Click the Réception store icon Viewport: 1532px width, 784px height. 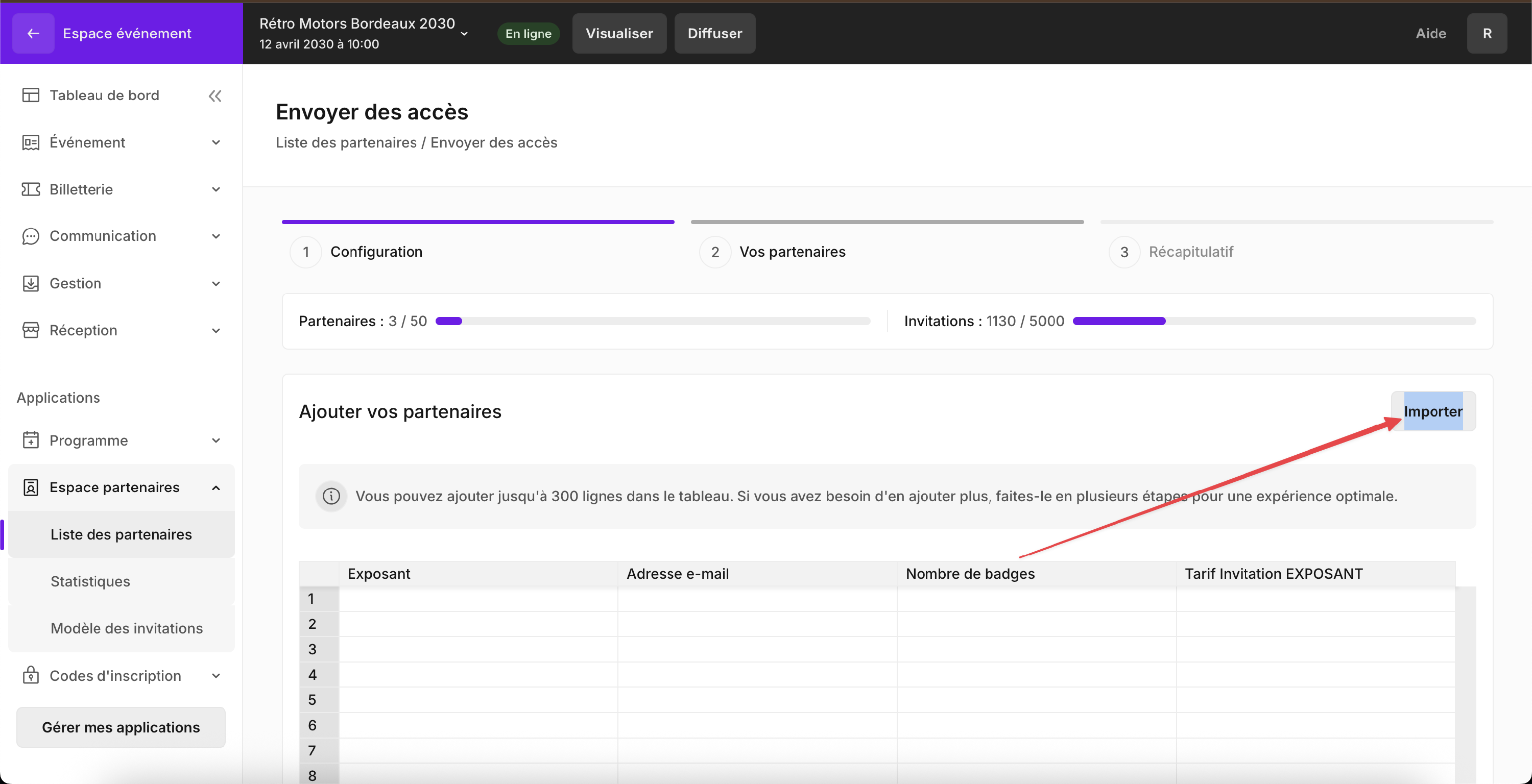[30, 330]
